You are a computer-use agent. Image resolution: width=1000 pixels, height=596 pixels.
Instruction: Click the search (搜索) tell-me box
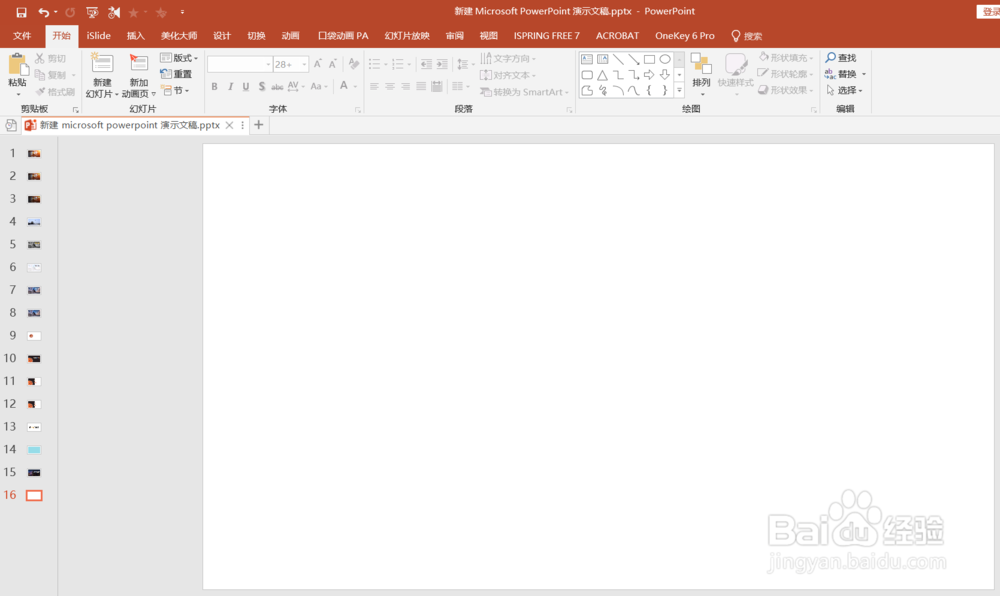[746, 36]
